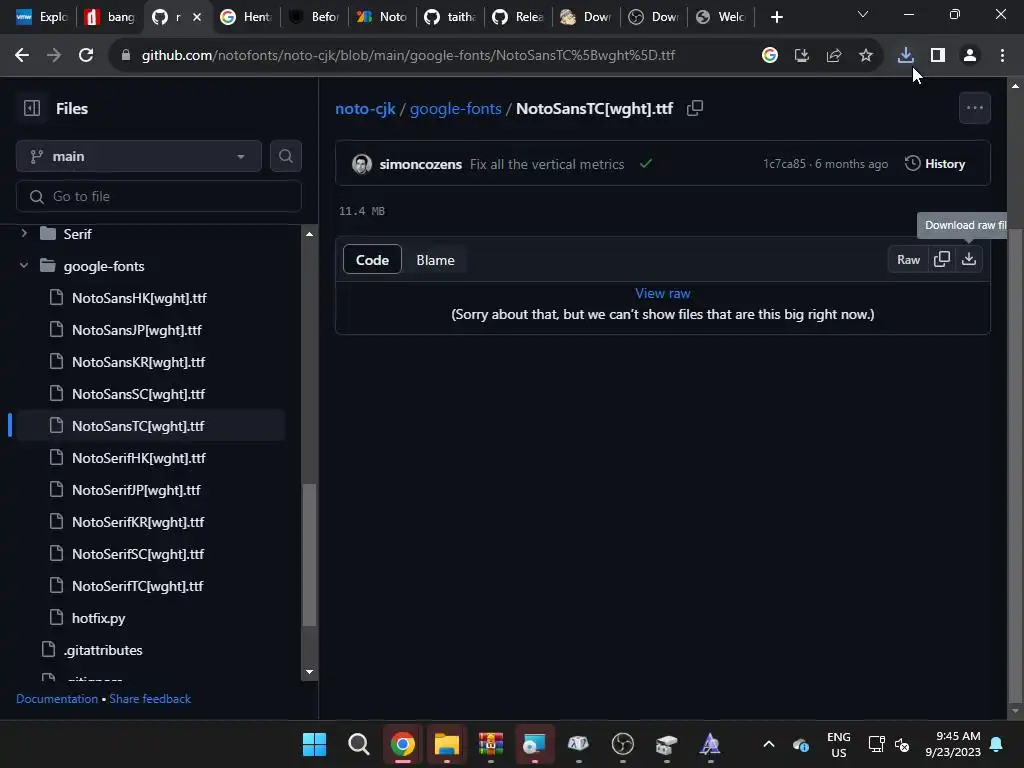Click the History clock link

[935, 164]
